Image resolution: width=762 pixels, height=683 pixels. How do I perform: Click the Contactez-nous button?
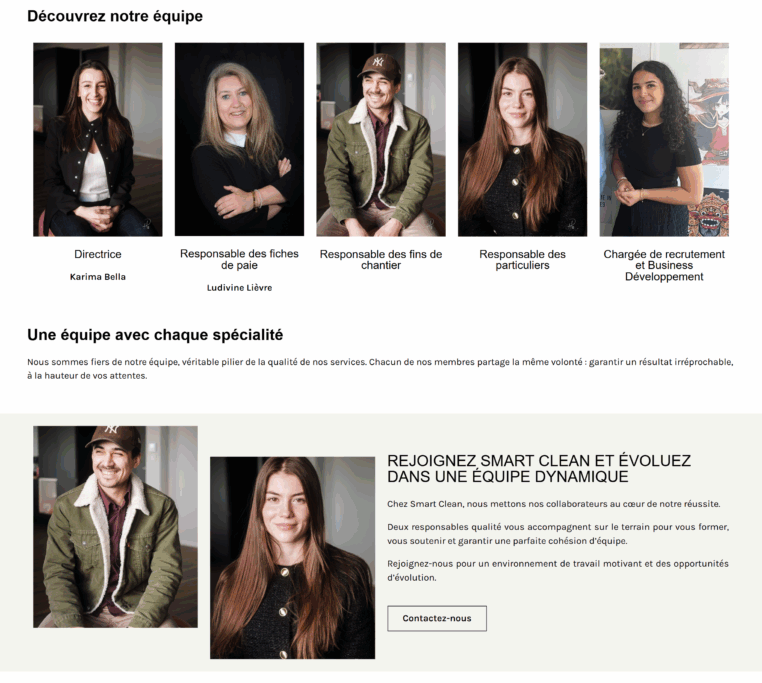pyautogui.click(x=436, y=618)
